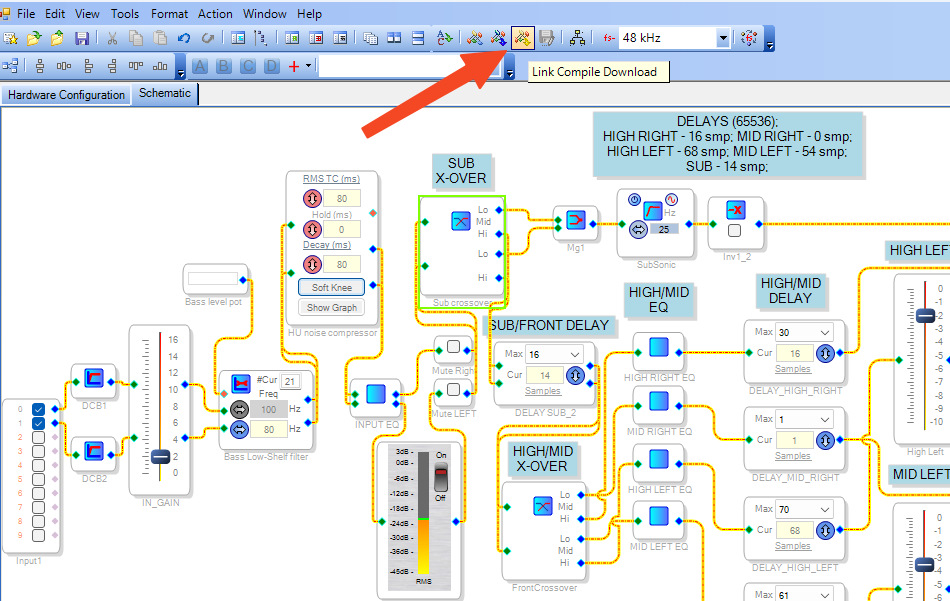Open the Action menu

click(x=215, y=13)
